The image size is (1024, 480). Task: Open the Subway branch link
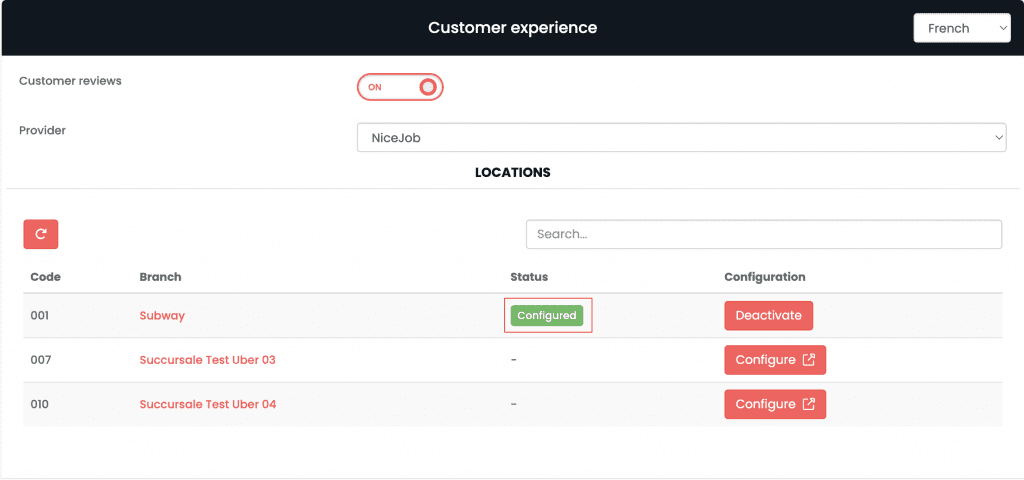[x=162, y=315]
